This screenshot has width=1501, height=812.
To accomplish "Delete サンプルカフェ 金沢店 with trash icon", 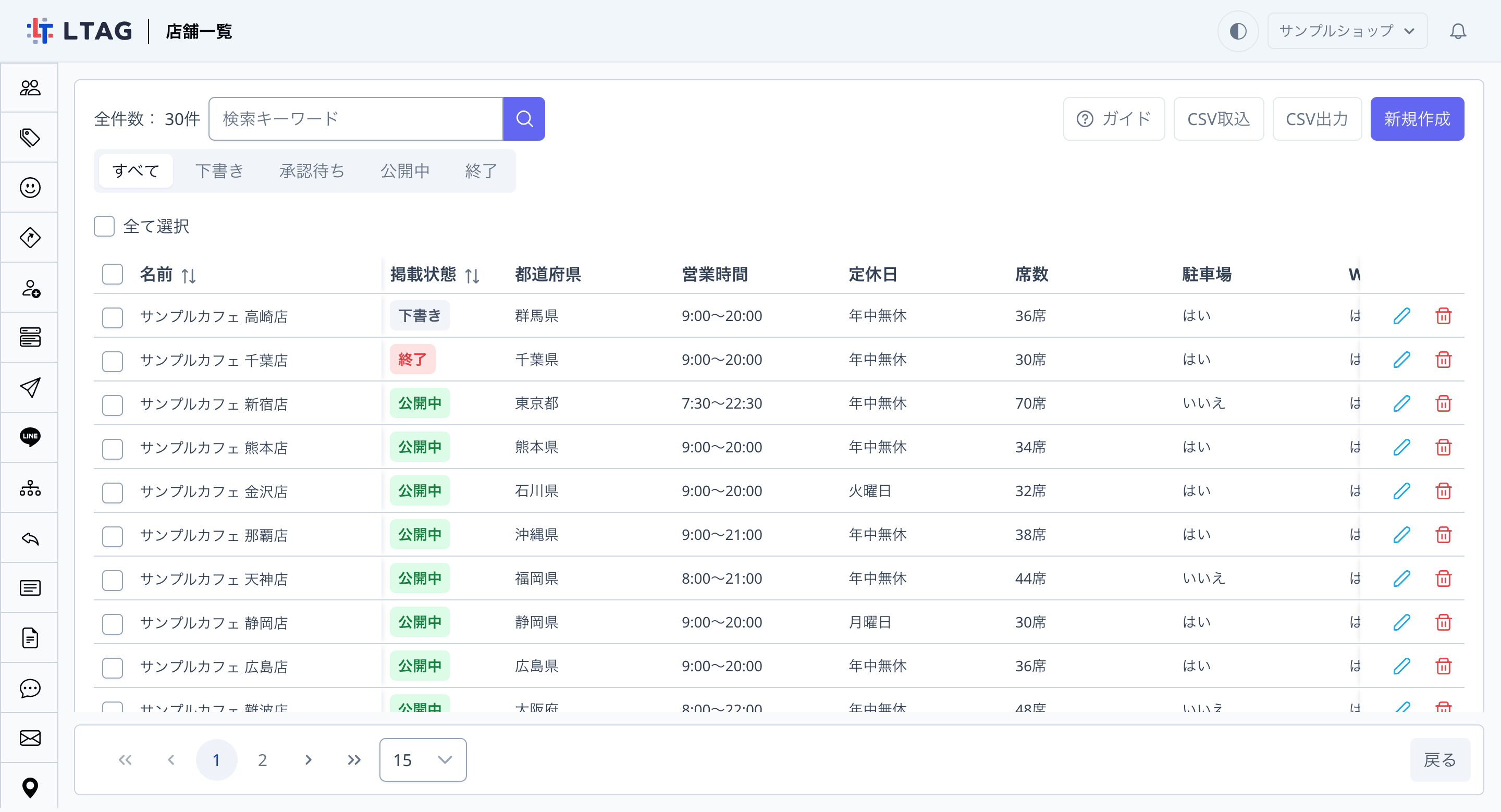I will point(1443,491).
